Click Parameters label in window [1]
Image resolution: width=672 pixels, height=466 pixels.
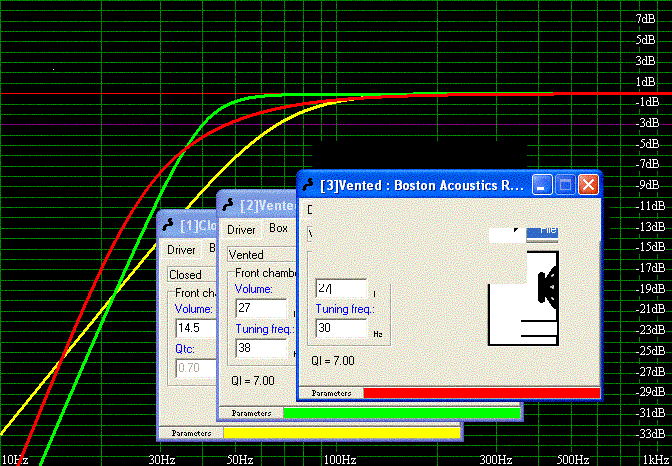point(191,433)
